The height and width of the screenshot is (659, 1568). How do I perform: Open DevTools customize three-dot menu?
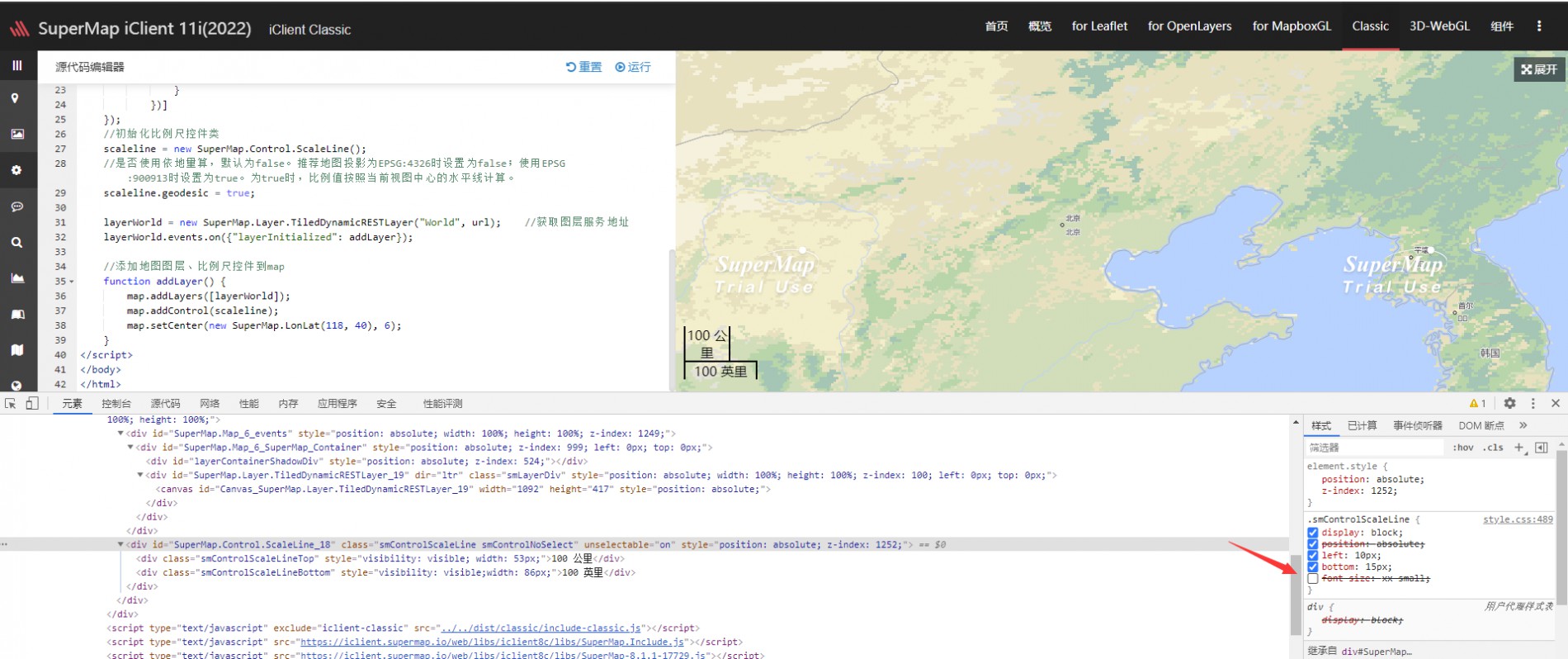1533,403
